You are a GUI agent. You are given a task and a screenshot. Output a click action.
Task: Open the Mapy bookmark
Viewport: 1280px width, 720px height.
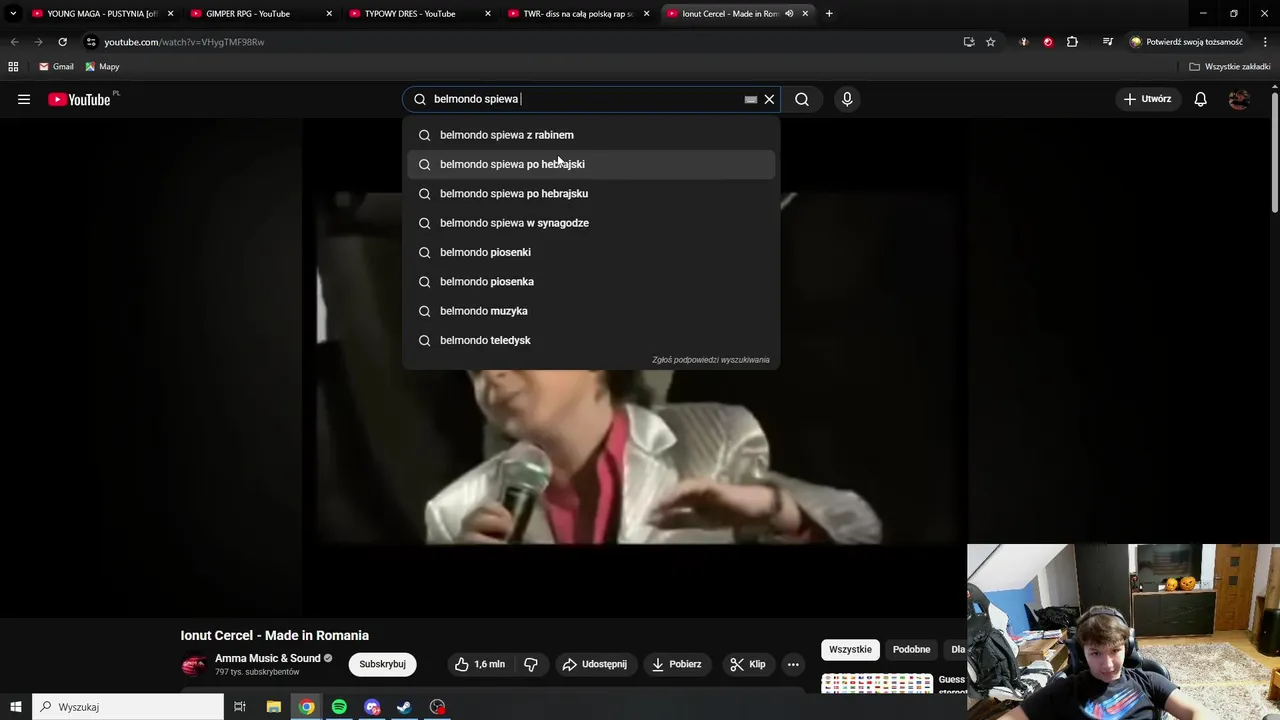[x=102, y=67]
